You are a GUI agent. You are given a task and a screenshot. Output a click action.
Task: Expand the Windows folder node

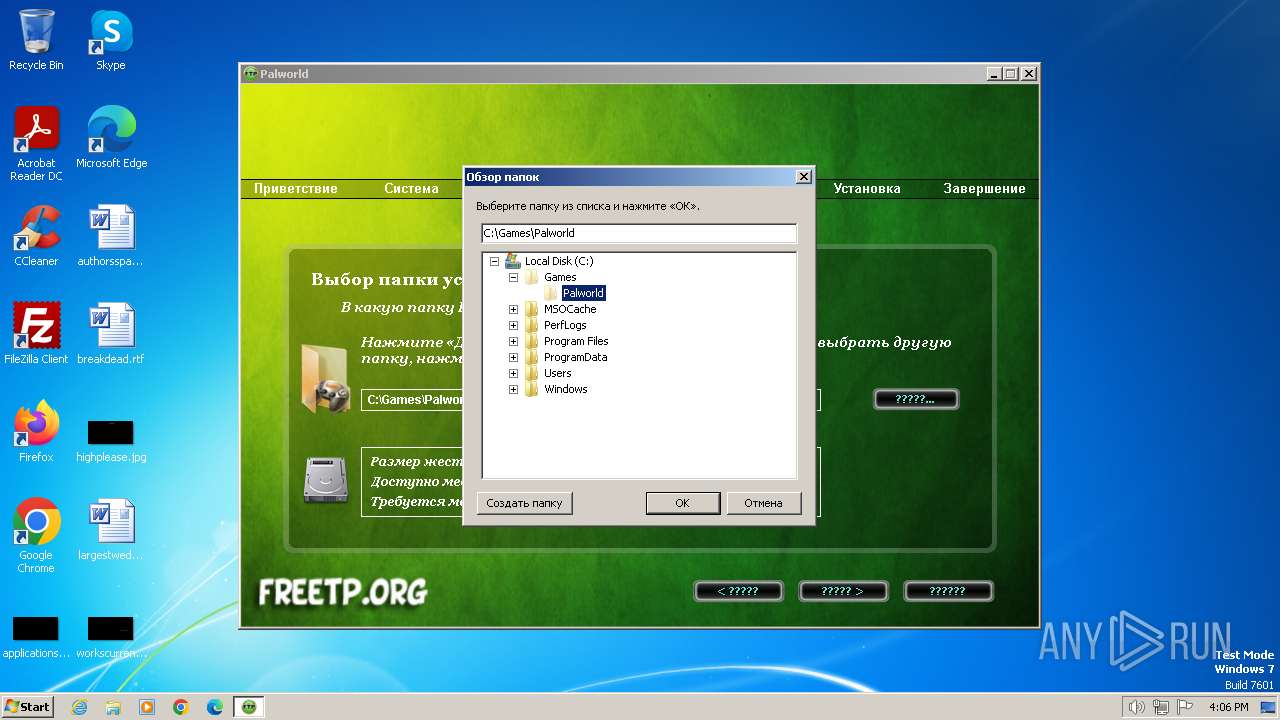(513, 389)
